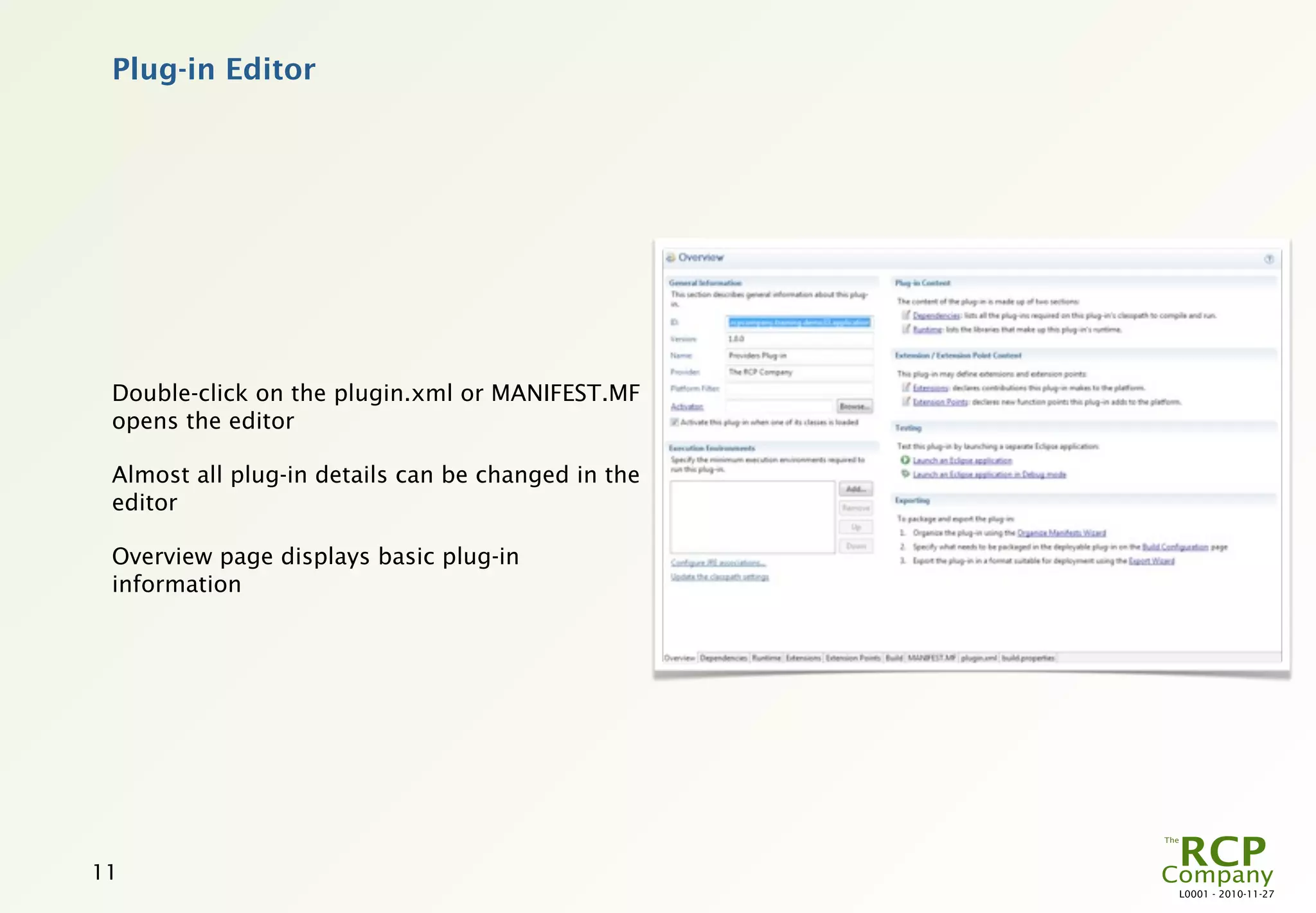The width and height of the screenshot is (1316, 913).
Task: Click the Up button beside the environments list
Action: coord(856,527)
